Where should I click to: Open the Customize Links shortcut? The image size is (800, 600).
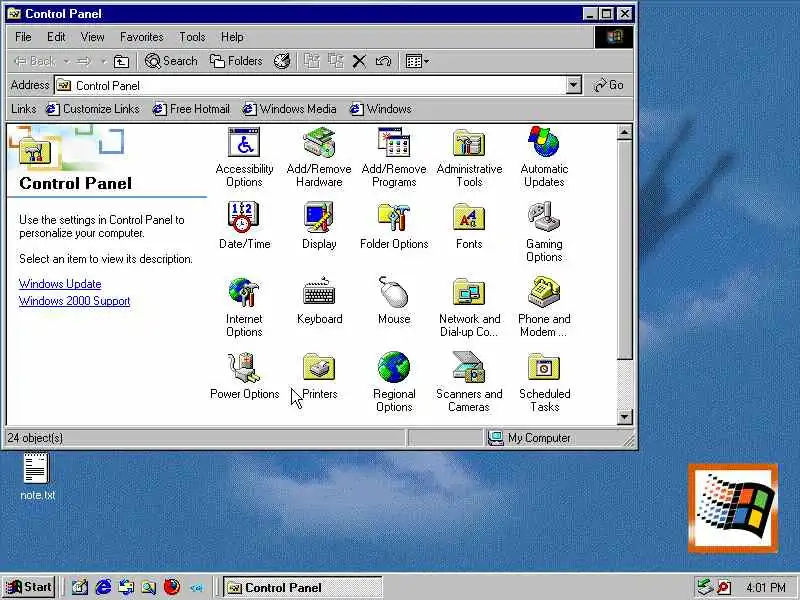[x=93, y=109]
